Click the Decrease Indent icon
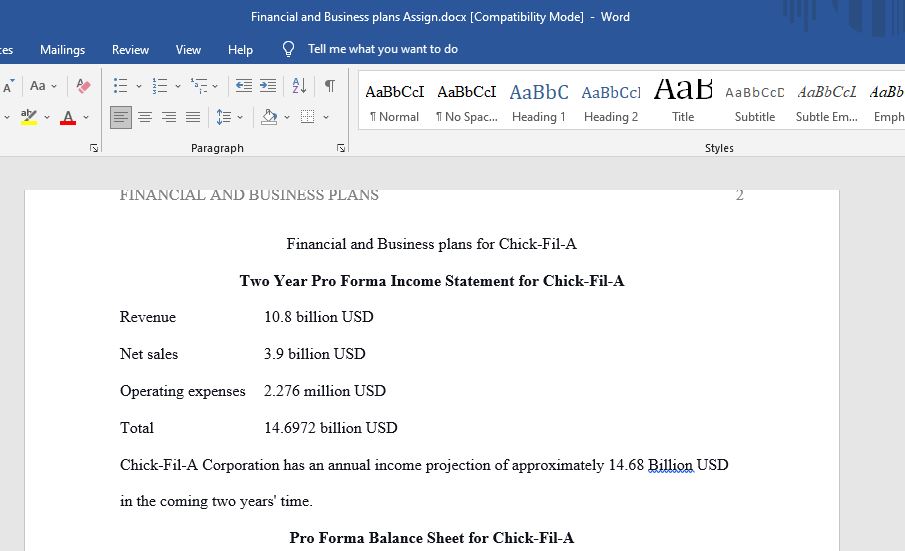 click(x=244, y=86)
